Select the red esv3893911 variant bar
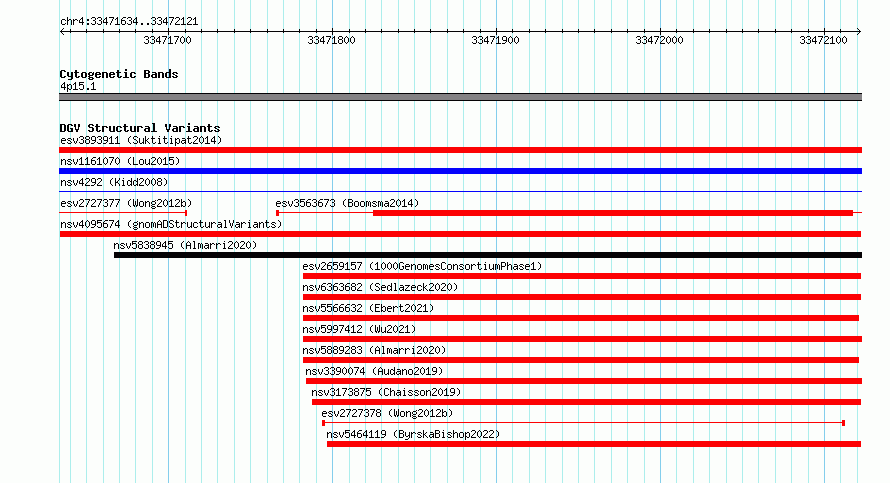This screenshot has height=483, width=890. pyautogui.click(x=460, y=150)
